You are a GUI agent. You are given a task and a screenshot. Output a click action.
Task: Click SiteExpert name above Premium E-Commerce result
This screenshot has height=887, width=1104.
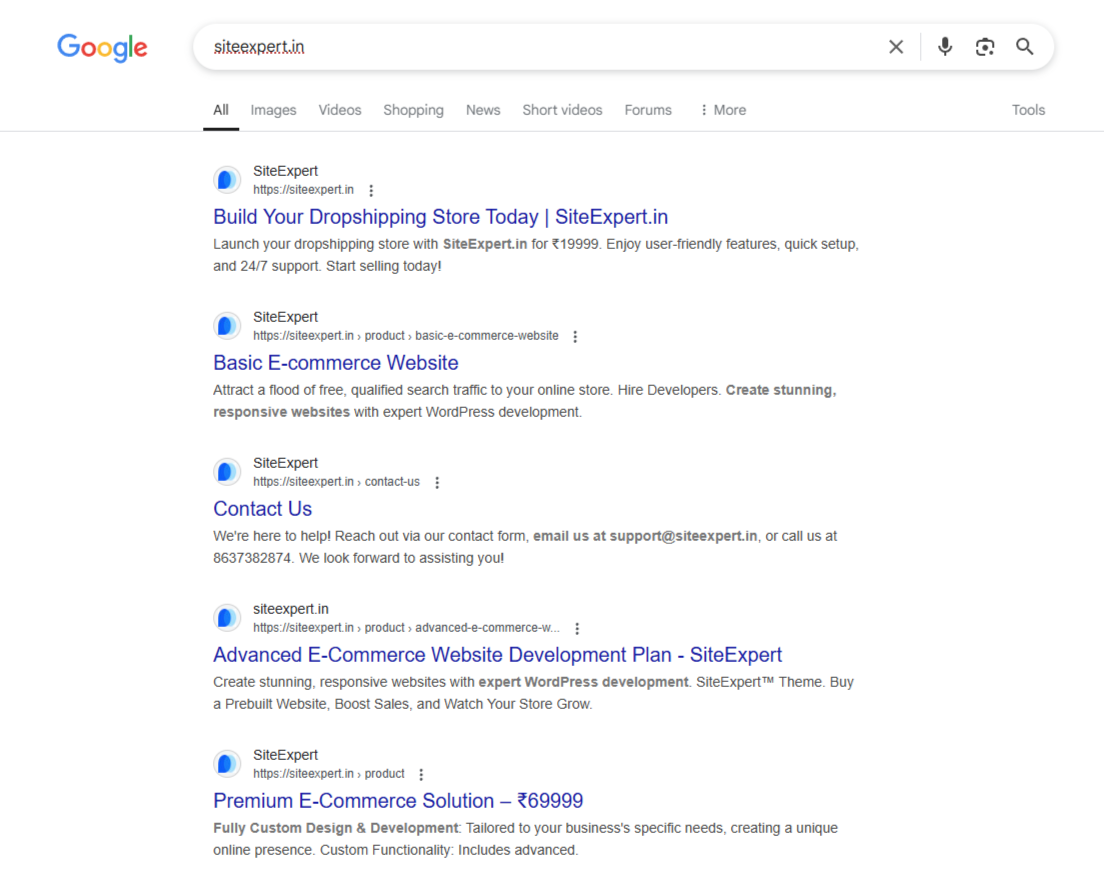coord(285,755)
